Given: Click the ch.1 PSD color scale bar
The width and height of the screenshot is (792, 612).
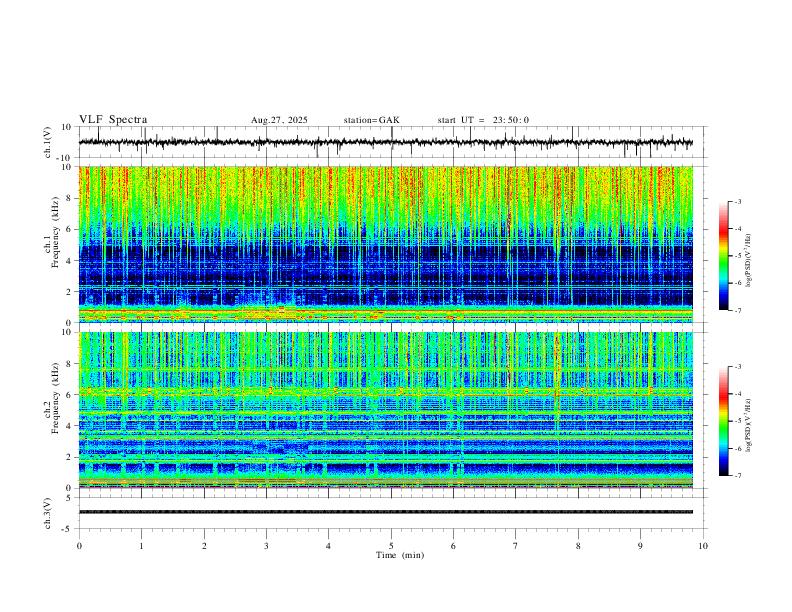Looking at the screenshot, I should point(723,256).
